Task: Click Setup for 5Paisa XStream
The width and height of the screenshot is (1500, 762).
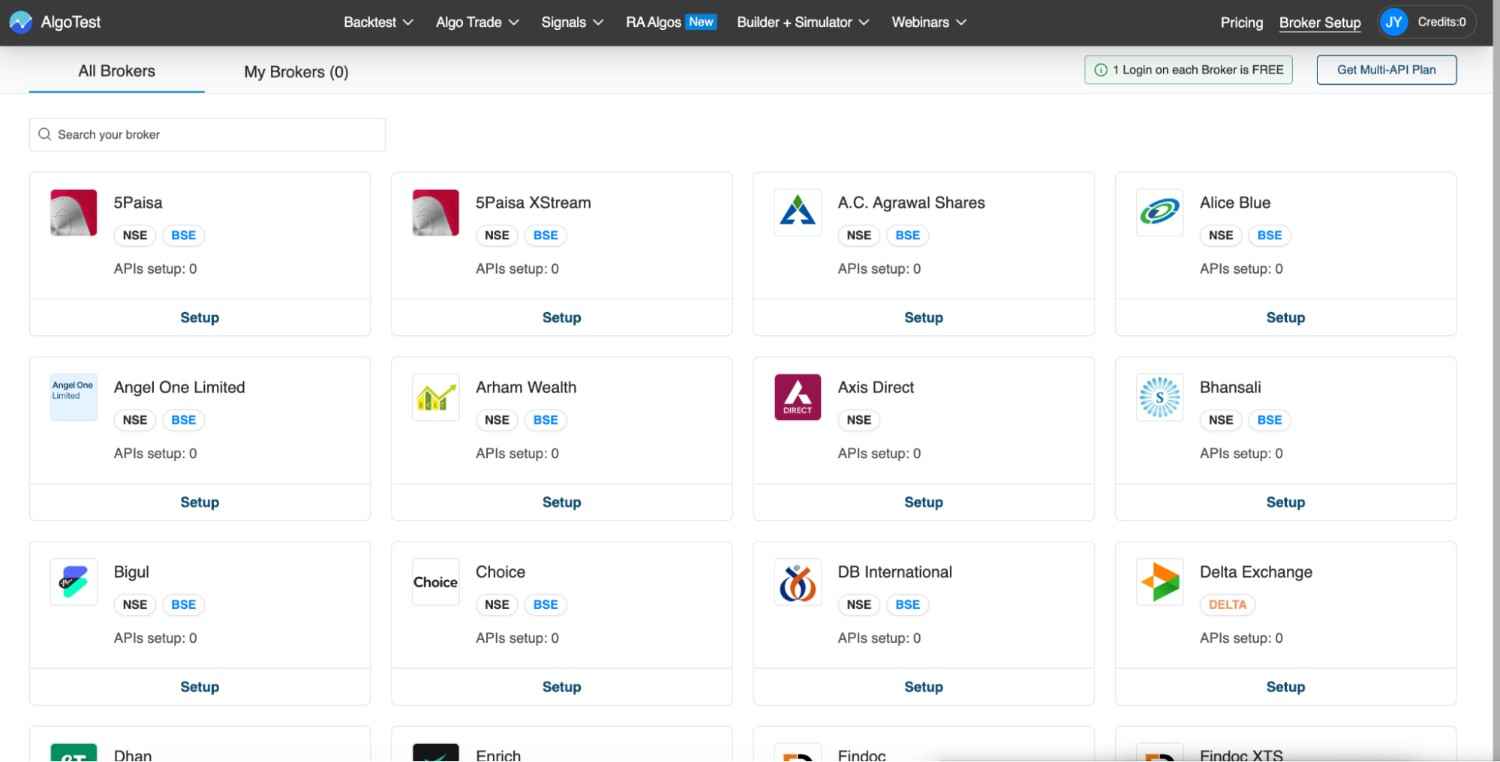Action: click(x=561, y=317)
